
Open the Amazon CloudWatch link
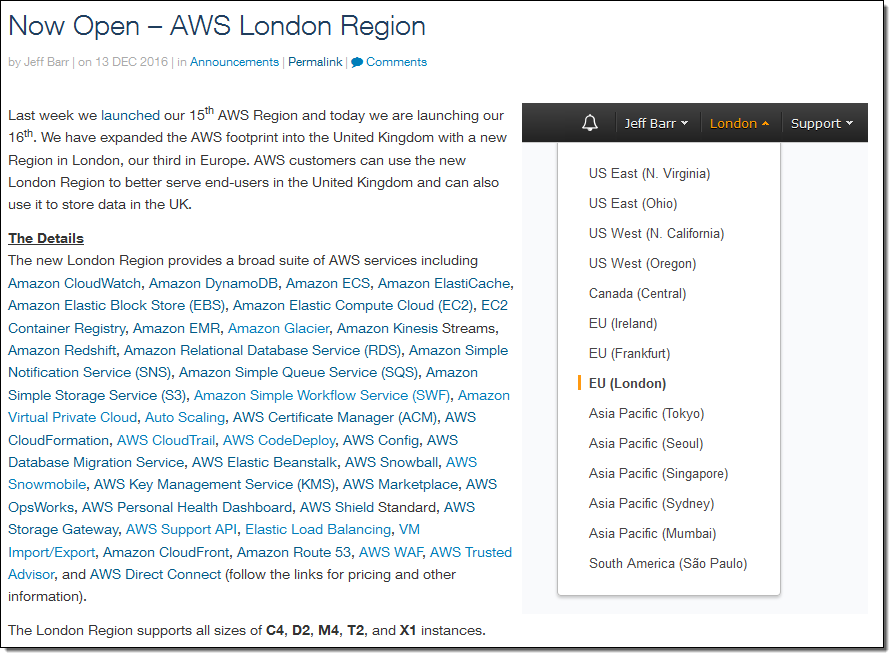tap(75, 283)
